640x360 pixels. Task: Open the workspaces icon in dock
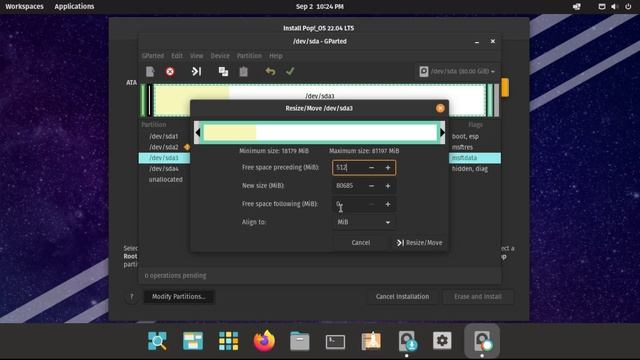click(x=193, y=341)
